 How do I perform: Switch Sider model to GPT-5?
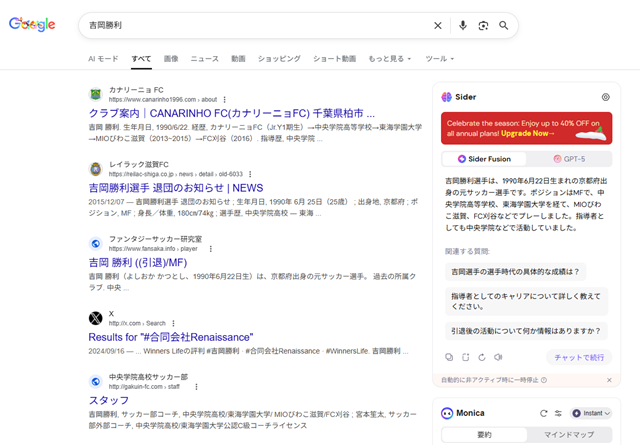(568, 159)
